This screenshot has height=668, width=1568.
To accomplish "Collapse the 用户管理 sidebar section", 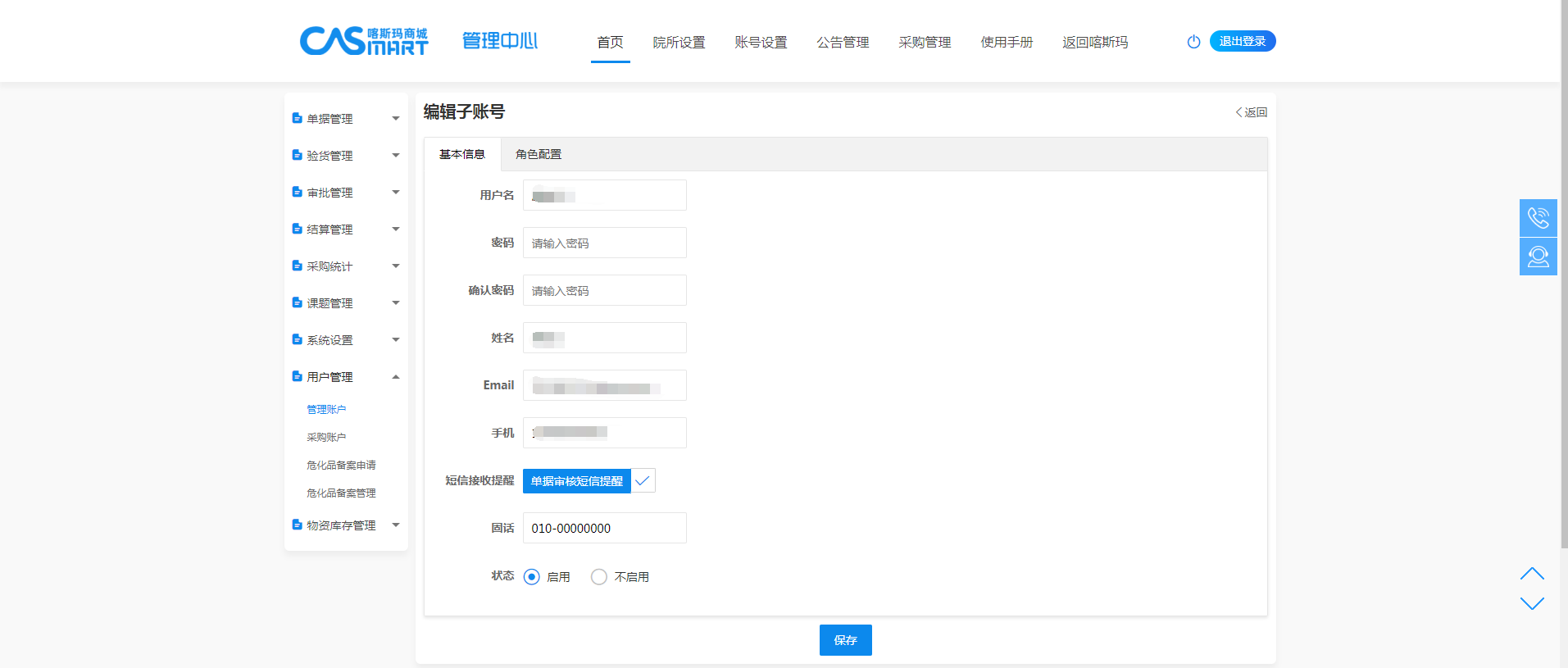I will (x=395, y=377).
